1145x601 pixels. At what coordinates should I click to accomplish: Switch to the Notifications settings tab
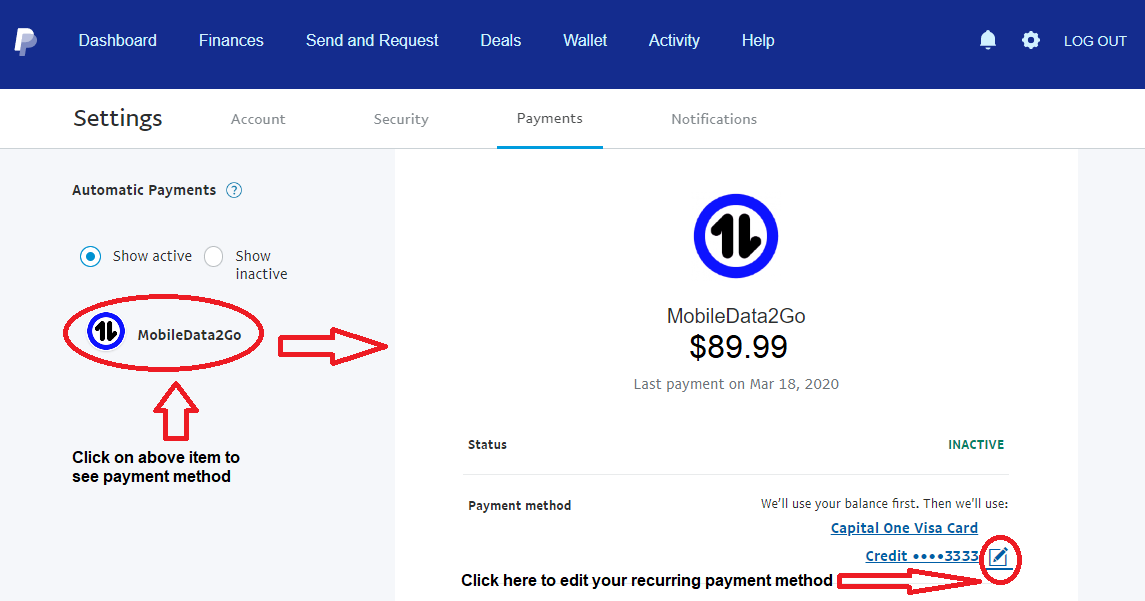tap(714, 119)
